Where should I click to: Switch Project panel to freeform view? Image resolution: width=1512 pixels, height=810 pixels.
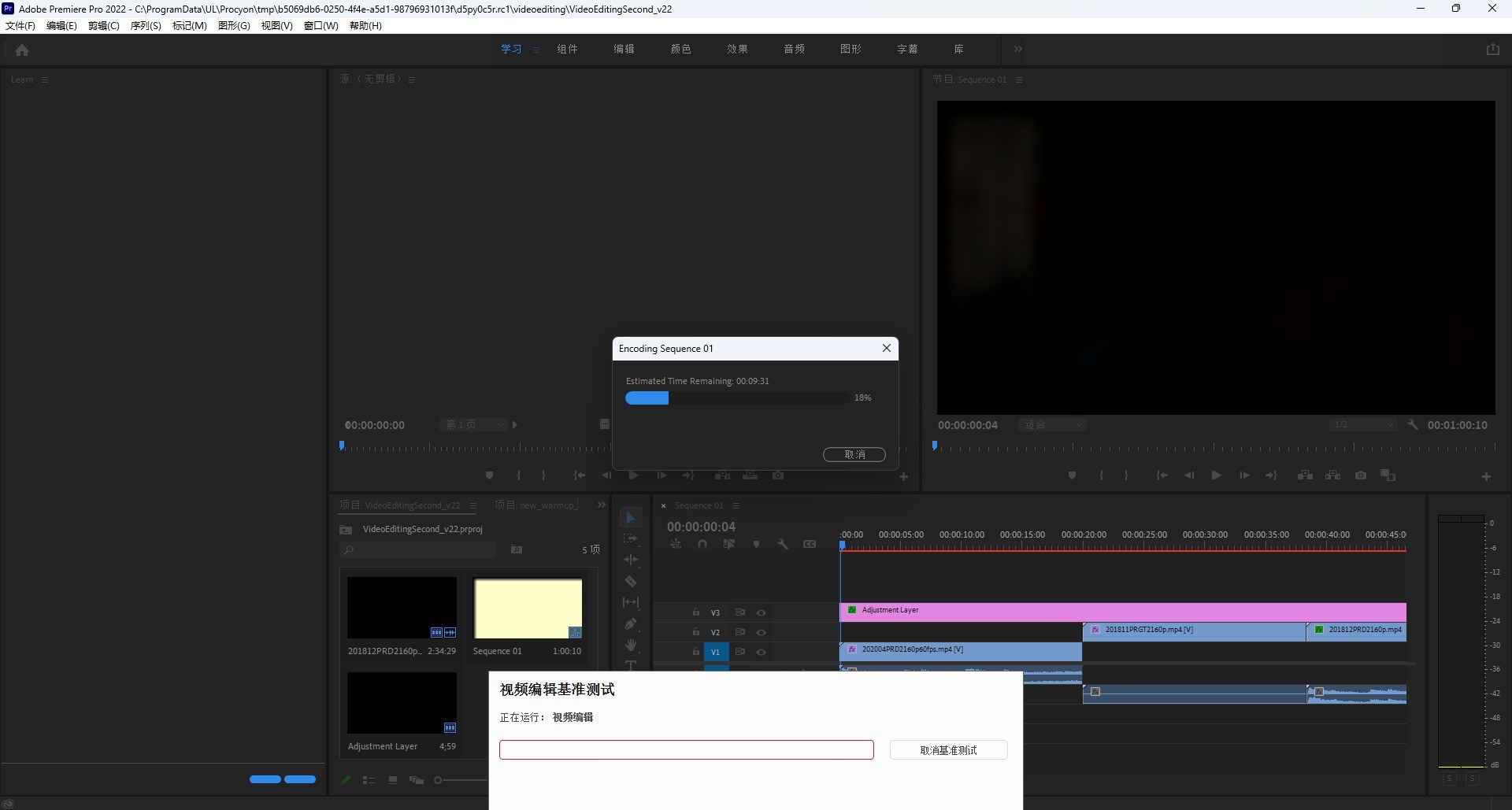[x=417, y=780]
